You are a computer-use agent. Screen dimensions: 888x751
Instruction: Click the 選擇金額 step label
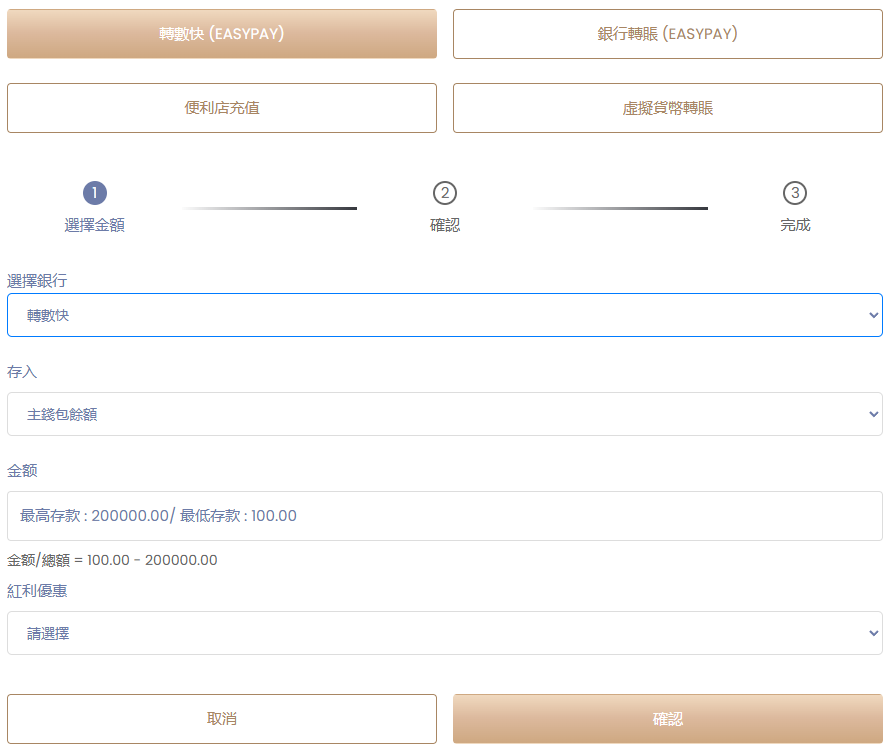point(95,225)
